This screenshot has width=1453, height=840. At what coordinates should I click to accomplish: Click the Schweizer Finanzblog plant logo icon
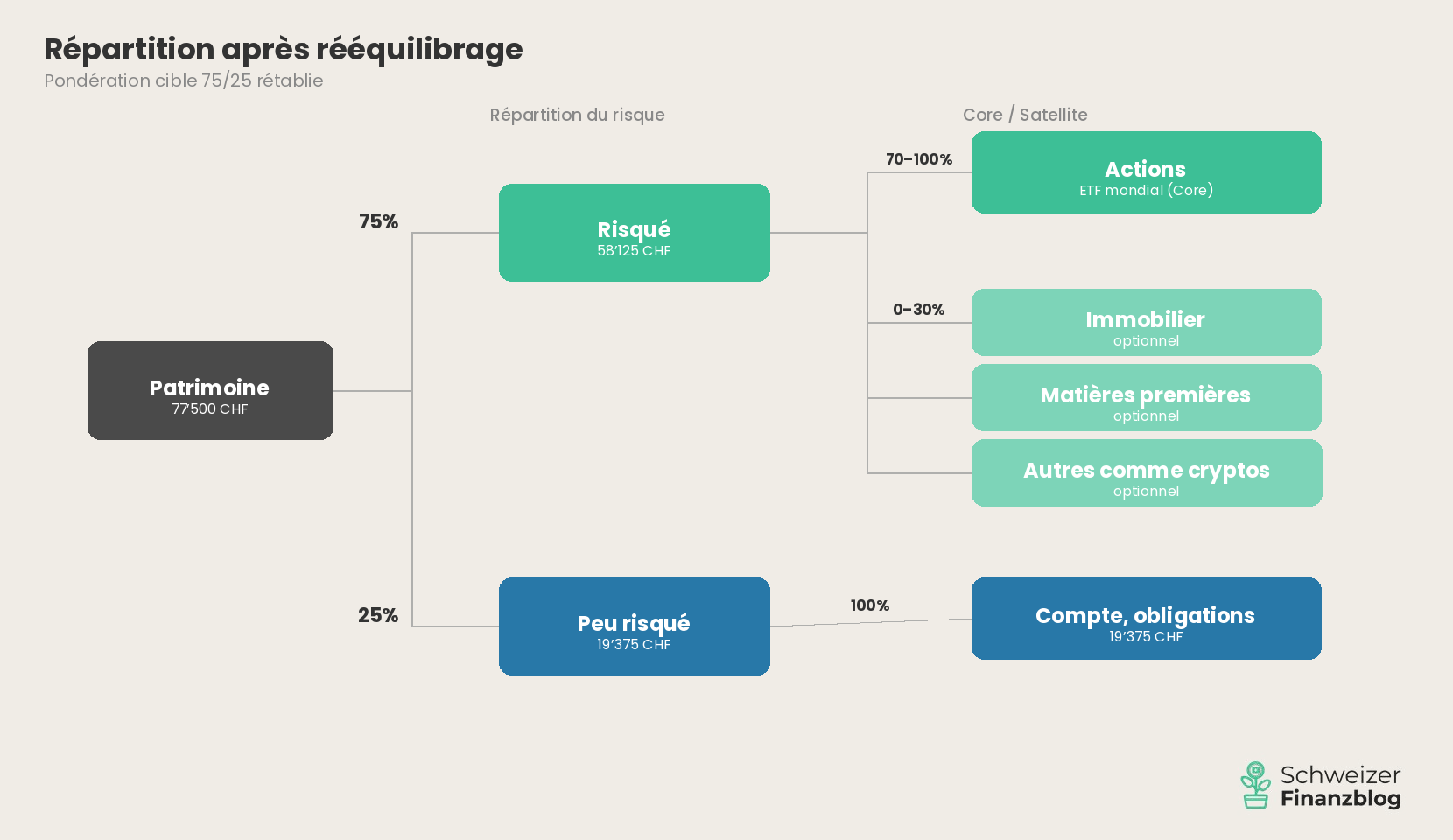point(1256,785)
